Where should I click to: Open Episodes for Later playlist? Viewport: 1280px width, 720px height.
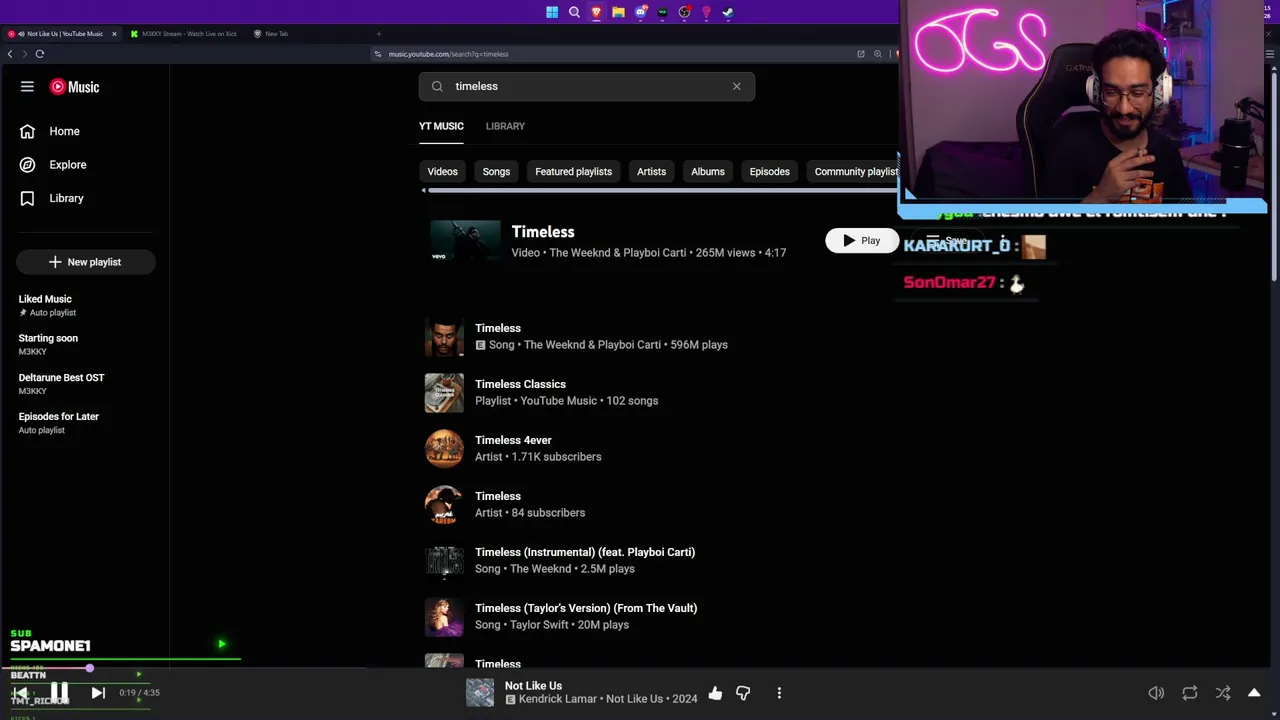coord(58,423)
